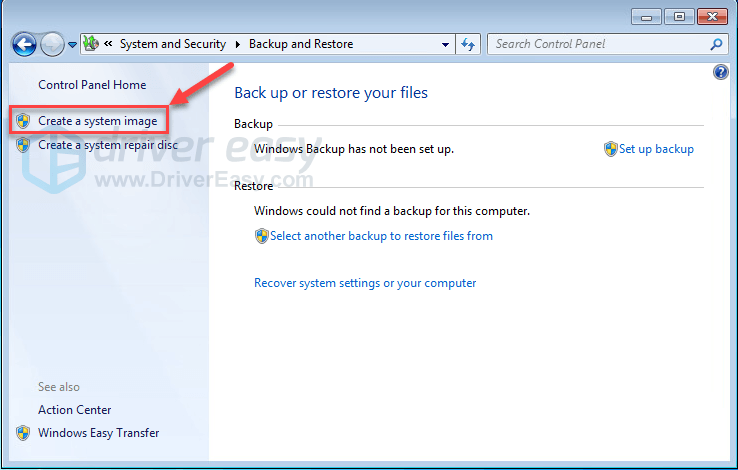Click shield icon next to Set up backup
The width and height of the screenshot is (738, 470).
pos(610,149)
